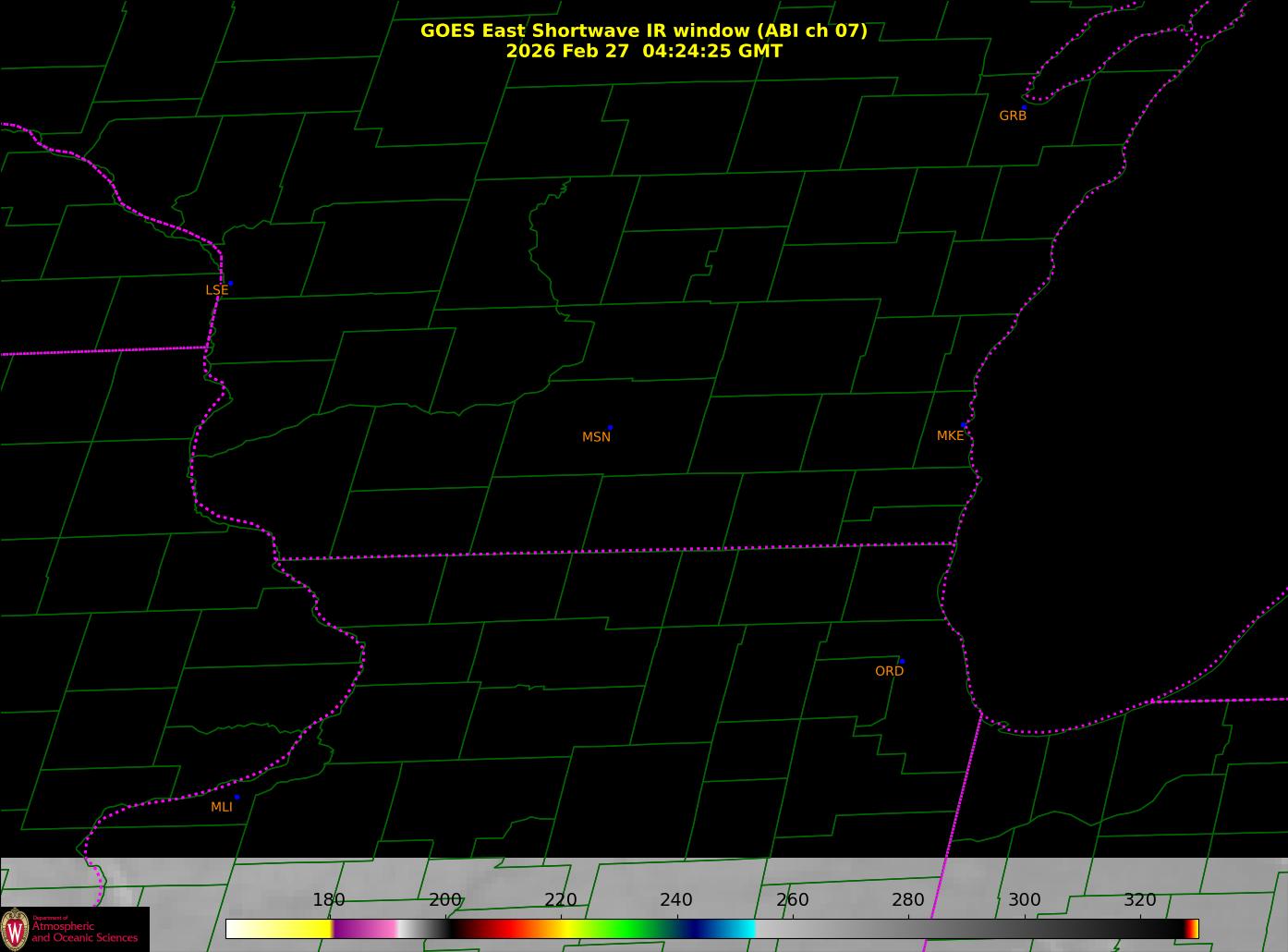1288x952 pixels.
Task: Select the GRB station label
Action: click(1013, 116)
